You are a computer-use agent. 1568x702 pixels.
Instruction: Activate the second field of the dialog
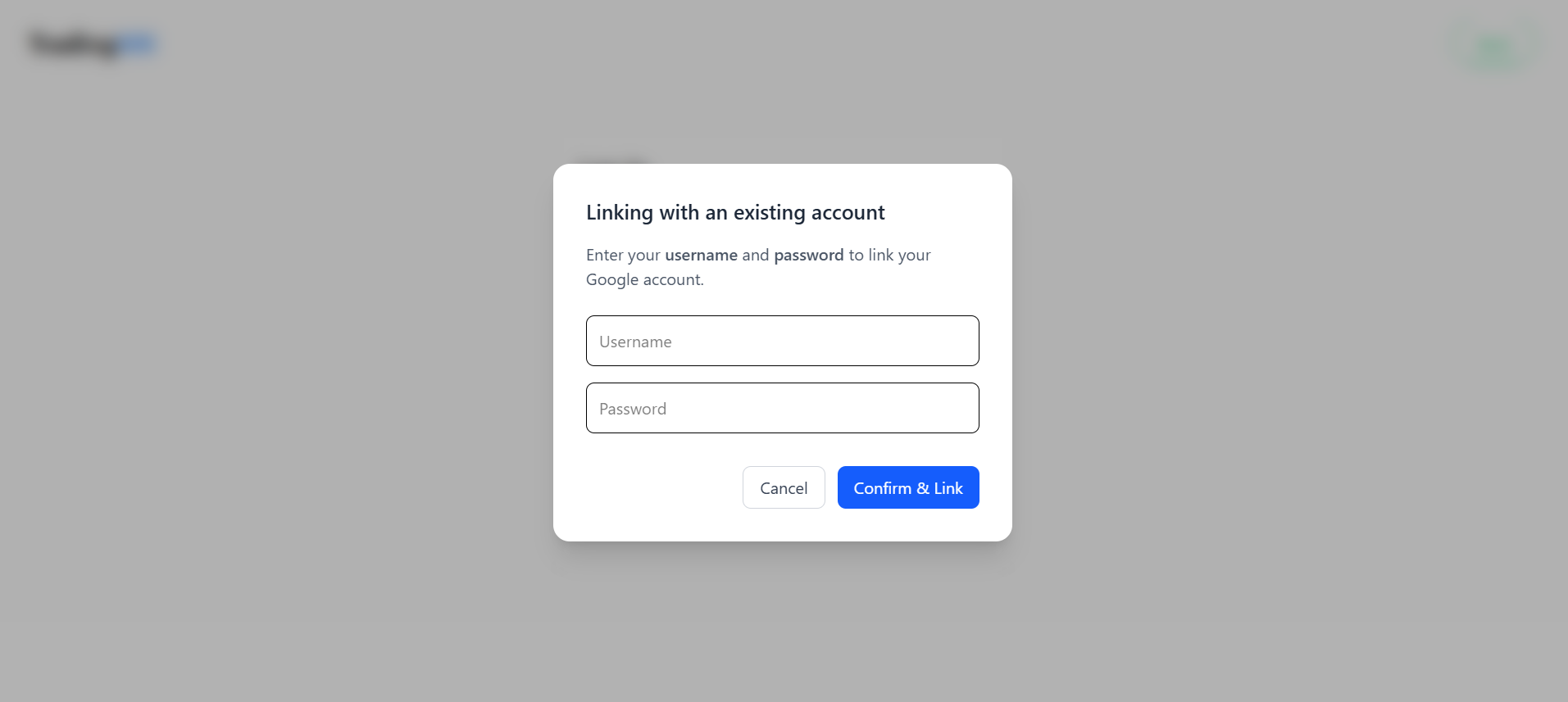tap(782, 408)
